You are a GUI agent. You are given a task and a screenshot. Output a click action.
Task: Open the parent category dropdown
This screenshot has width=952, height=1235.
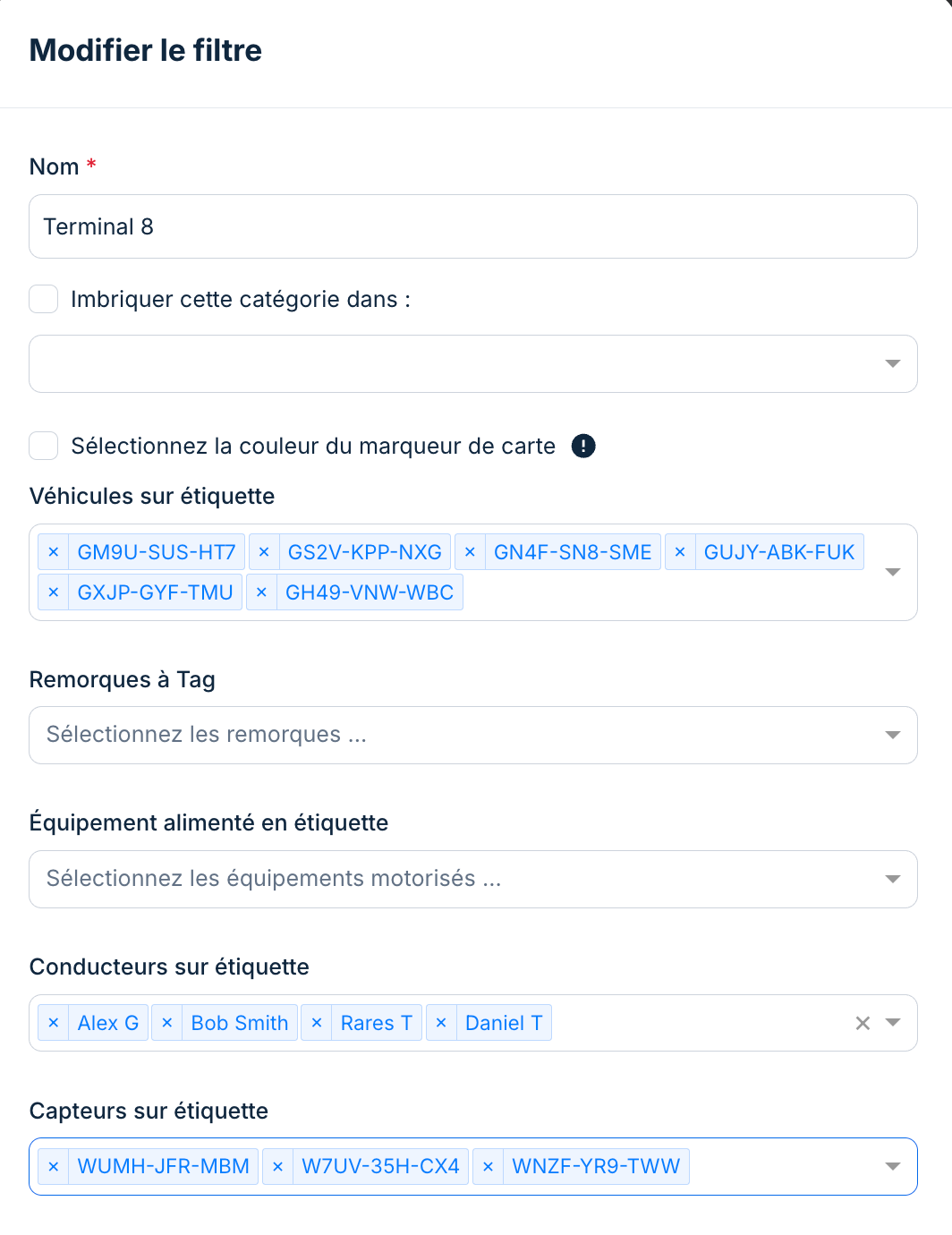(x=892, y=363)
